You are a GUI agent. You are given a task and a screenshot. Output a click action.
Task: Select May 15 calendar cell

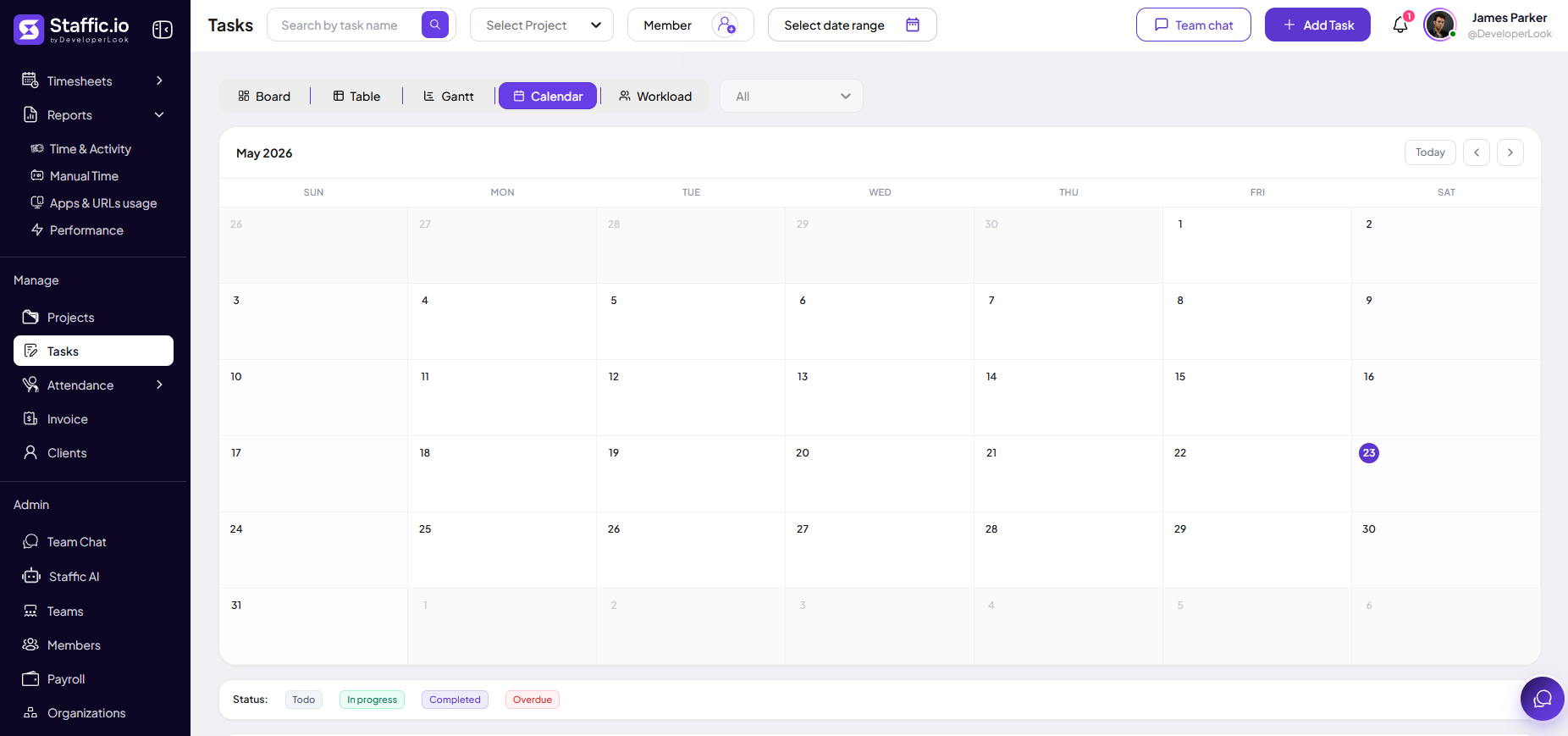tap(1257, 397)
